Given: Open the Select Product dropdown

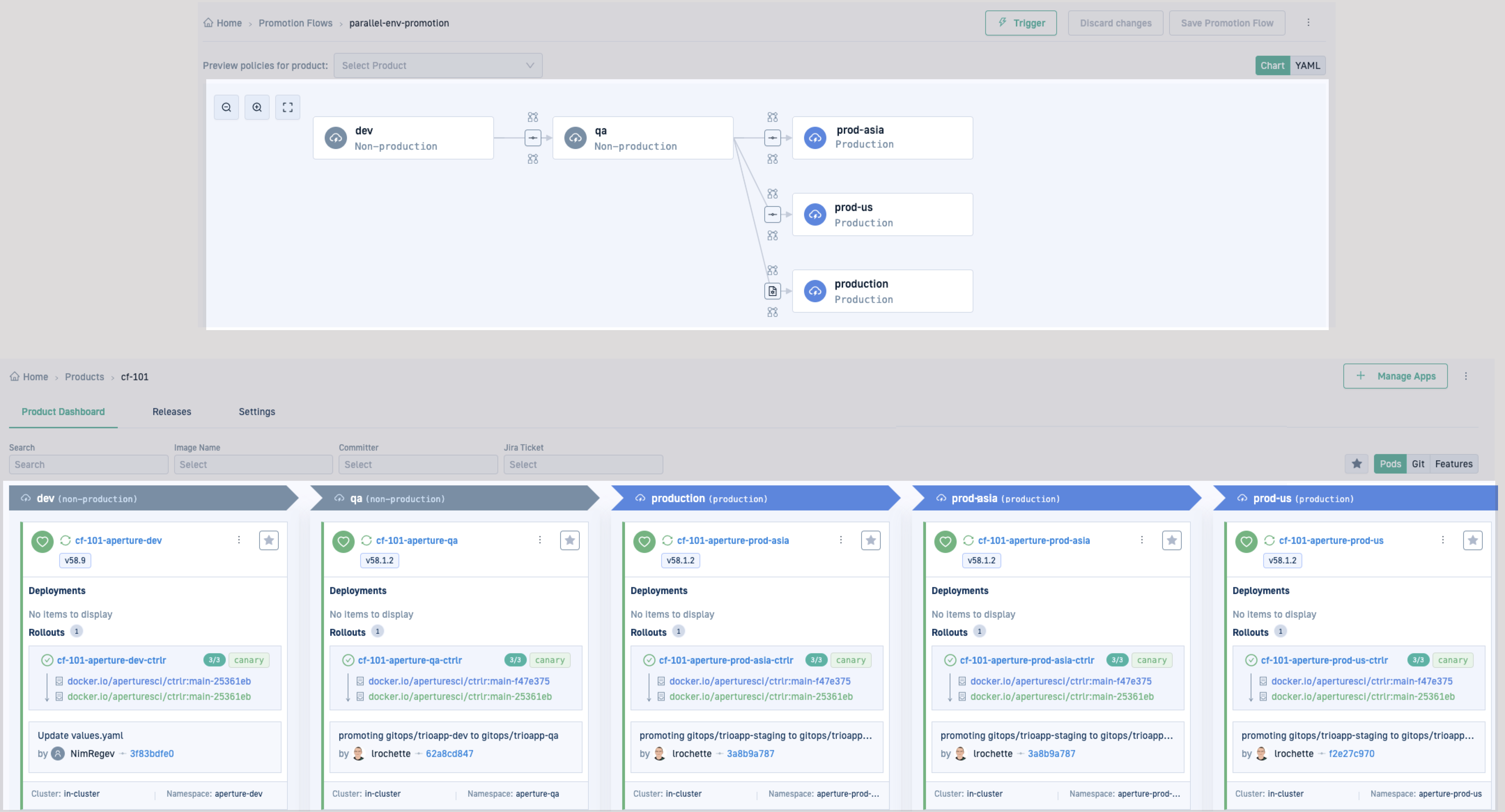Looking at the screenshot, I should pyautogui.click(x=438, y=65).
